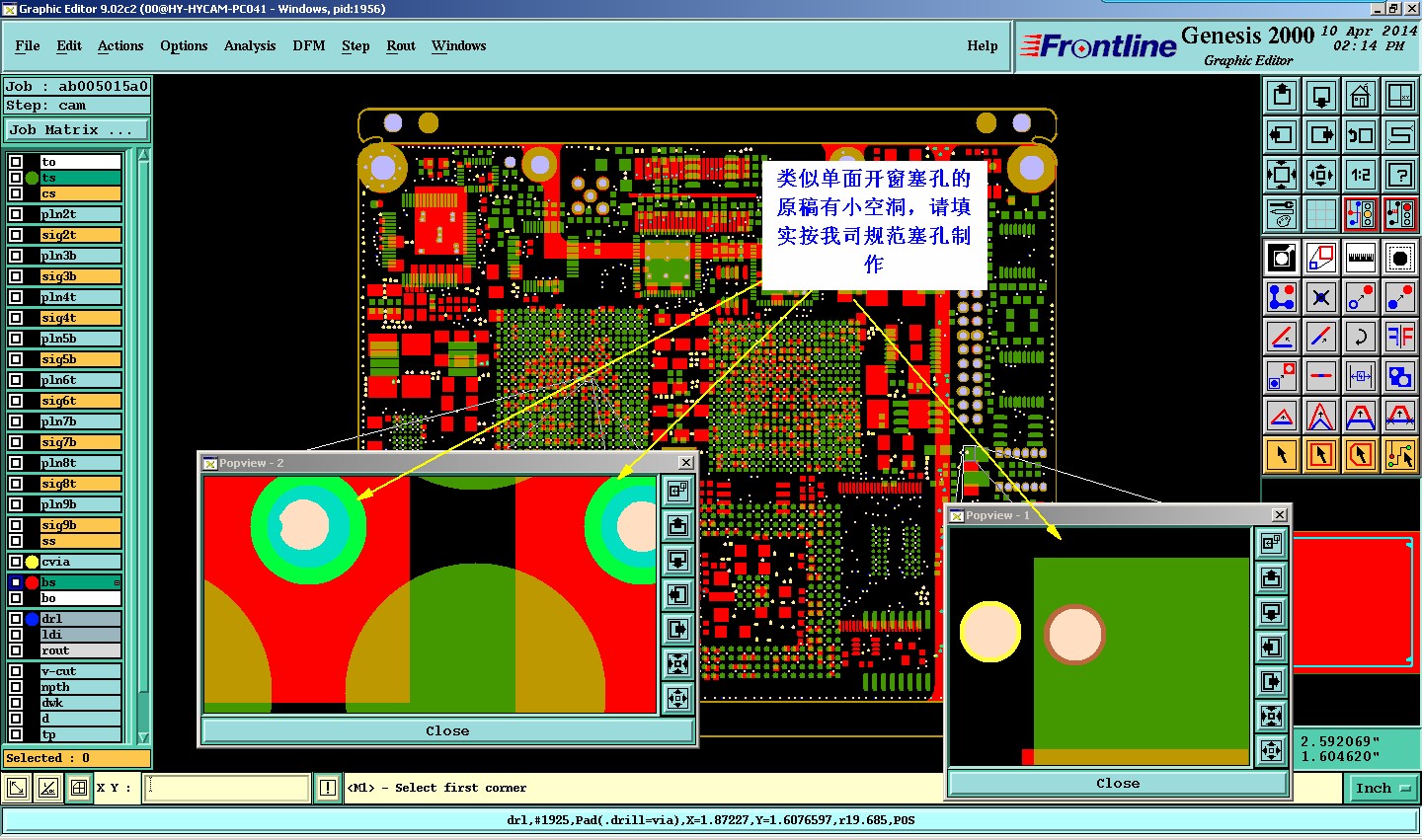Viewport: 1422px width, 840px height.
Task: Click the delete feature X icon
Action: pos(1321,296)
